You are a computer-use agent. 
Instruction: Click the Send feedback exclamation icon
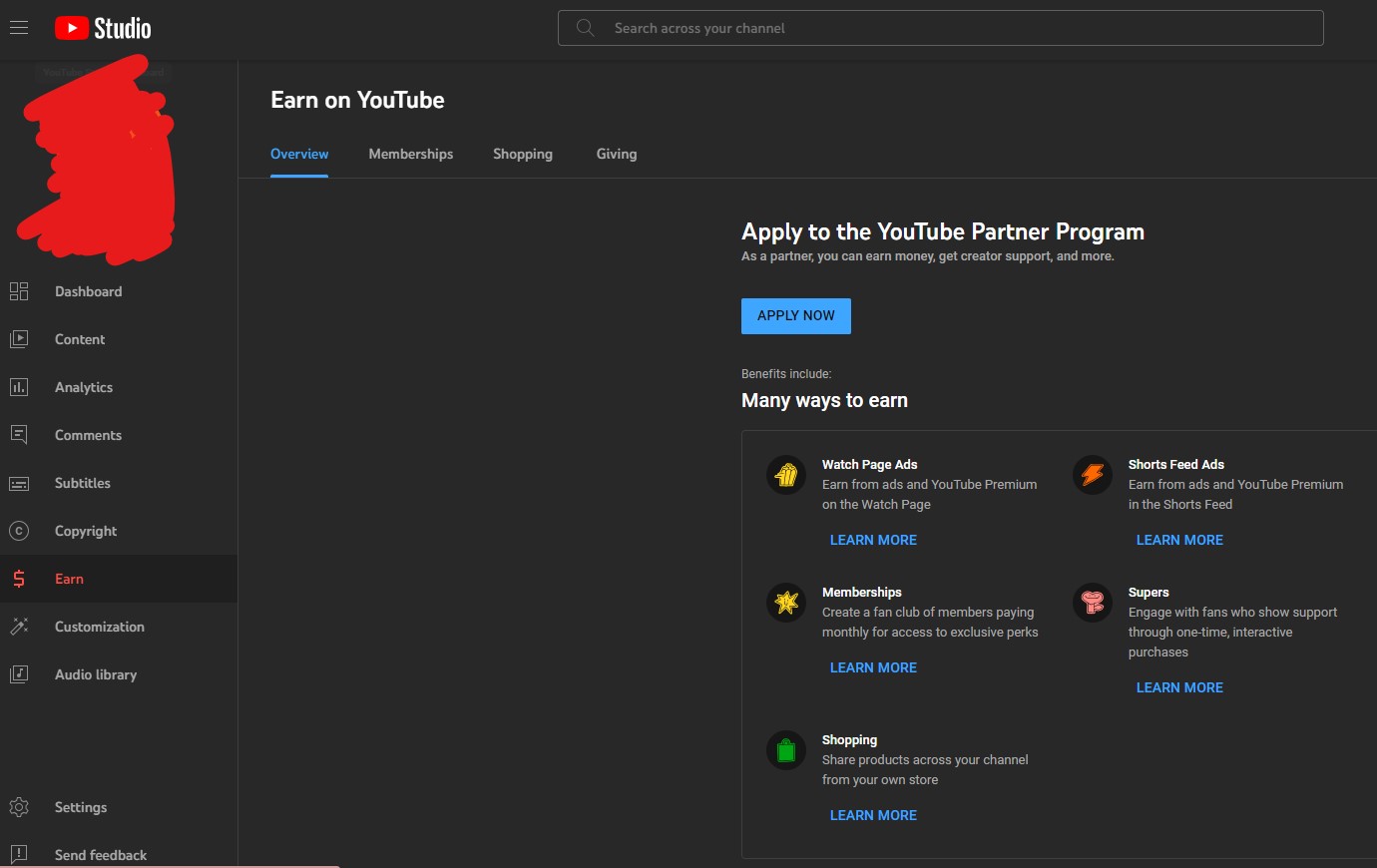click(x=19, y=855)
